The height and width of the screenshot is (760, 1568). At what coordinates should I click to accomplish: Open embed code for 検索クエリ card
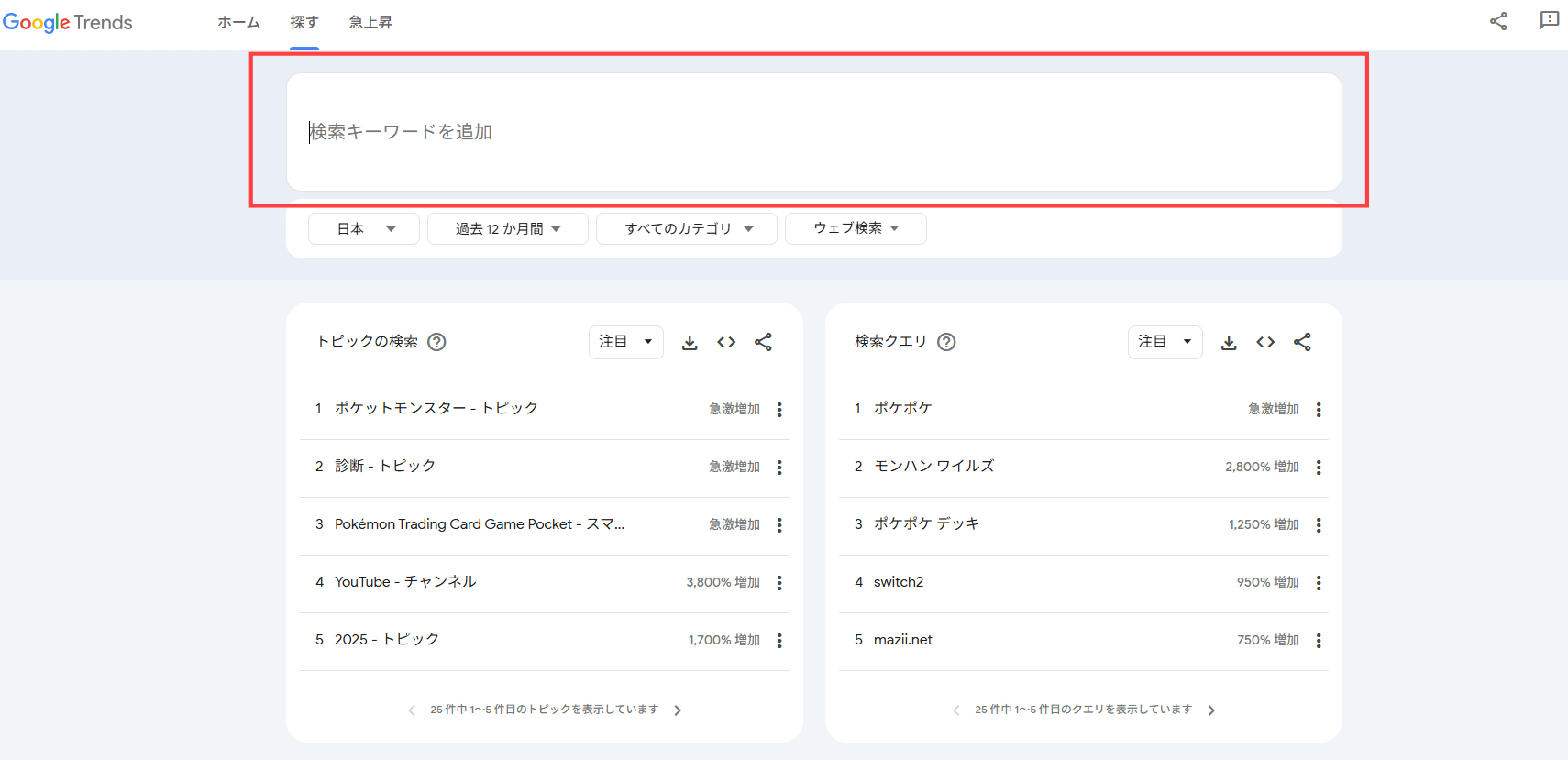pos(1265,342)
